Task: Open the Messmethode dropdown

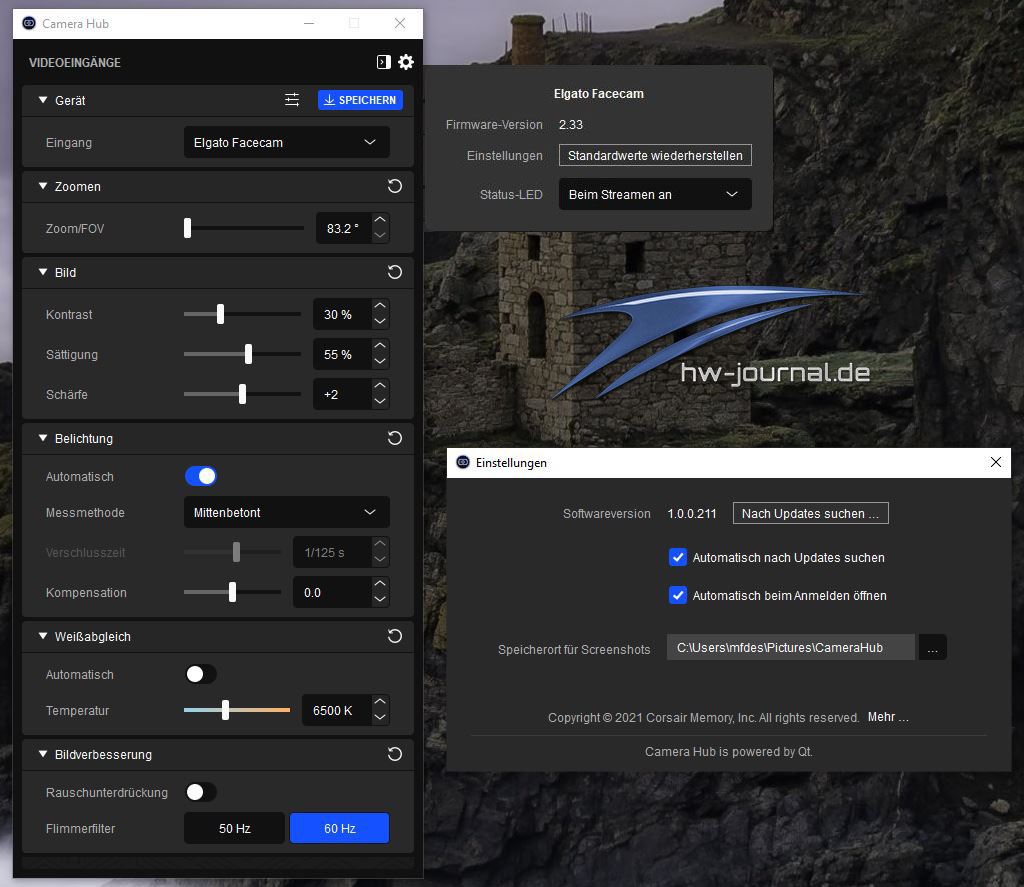Action: (287, 513)
